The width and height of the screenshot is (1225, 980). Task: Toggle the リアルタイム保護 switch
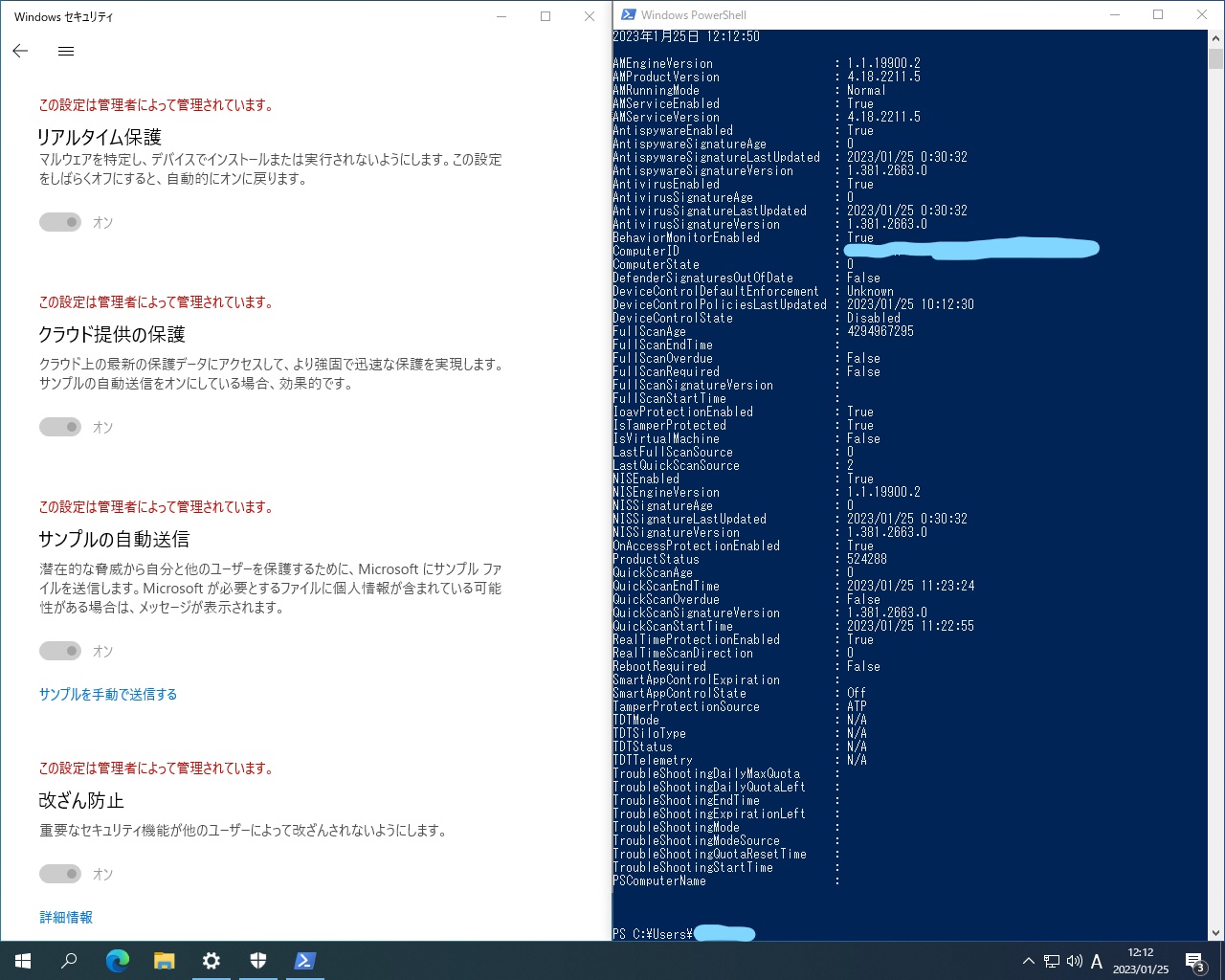click(x=59, y=222)
